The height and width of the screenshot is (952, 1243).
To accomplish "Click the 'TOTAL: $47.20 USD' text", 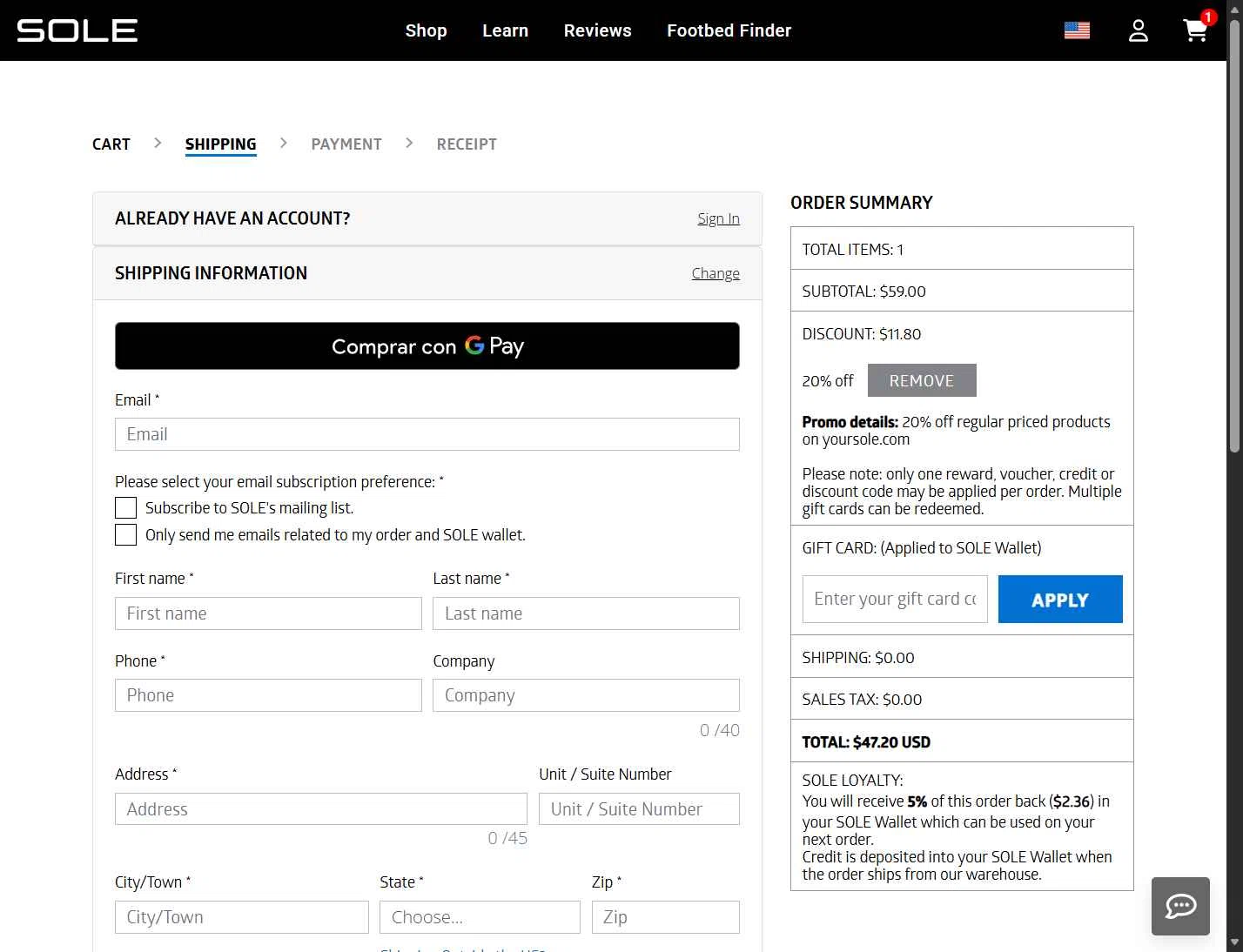I will coord(866,742).
